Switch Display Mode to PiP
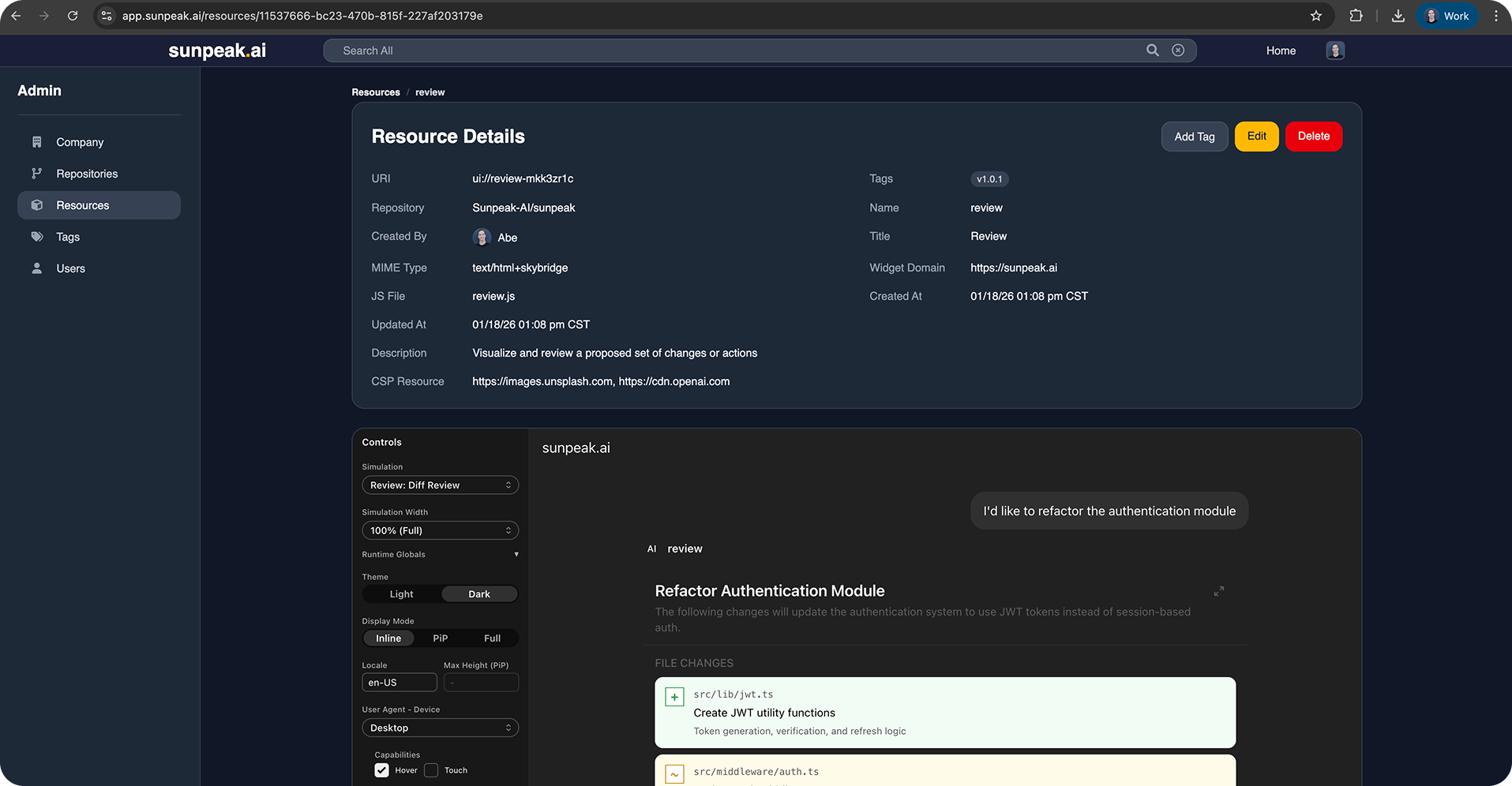This screenshot has height=786, width=1512. tap(440, 638)
